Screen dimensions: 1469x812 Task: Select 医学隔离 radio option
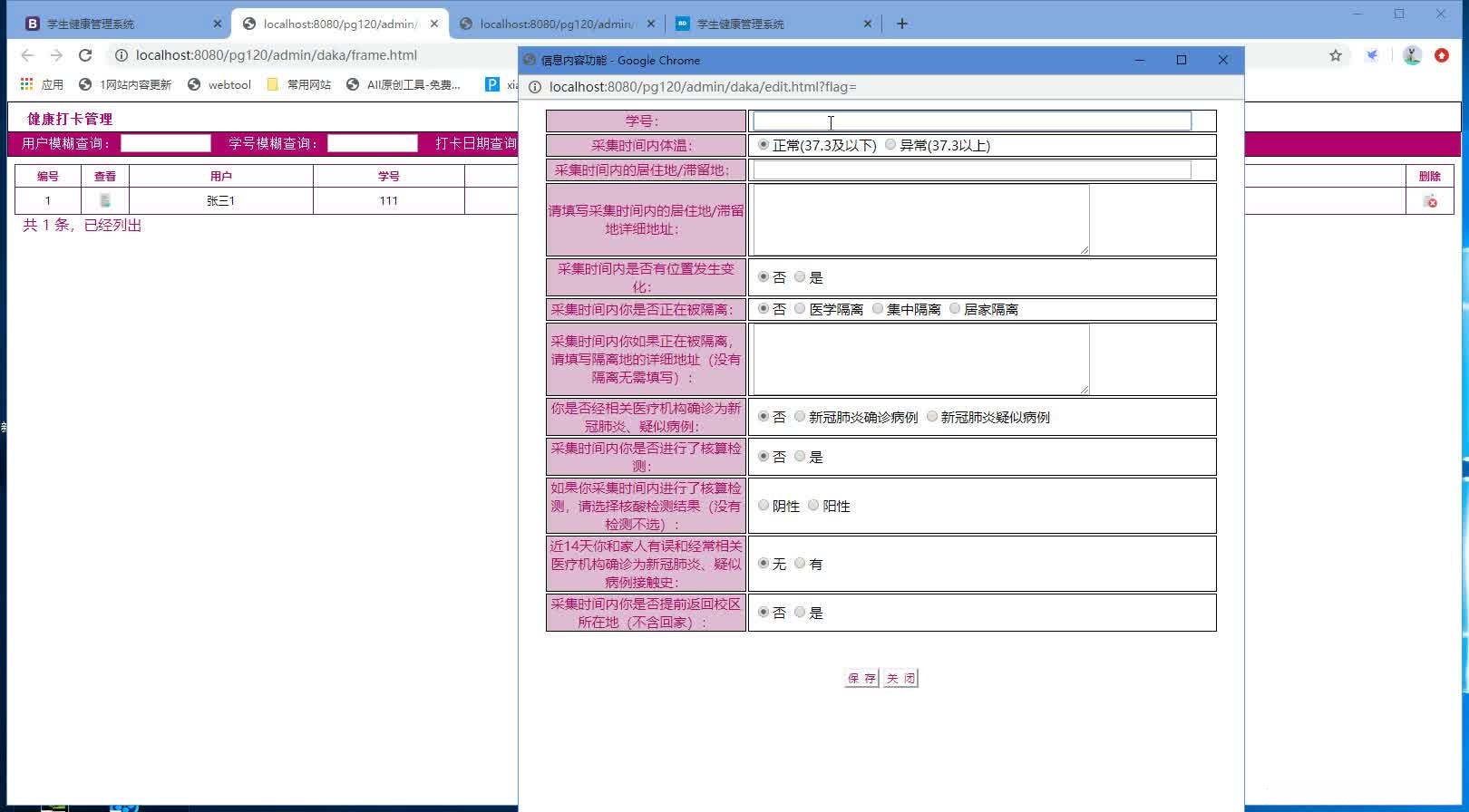(800, 308)
